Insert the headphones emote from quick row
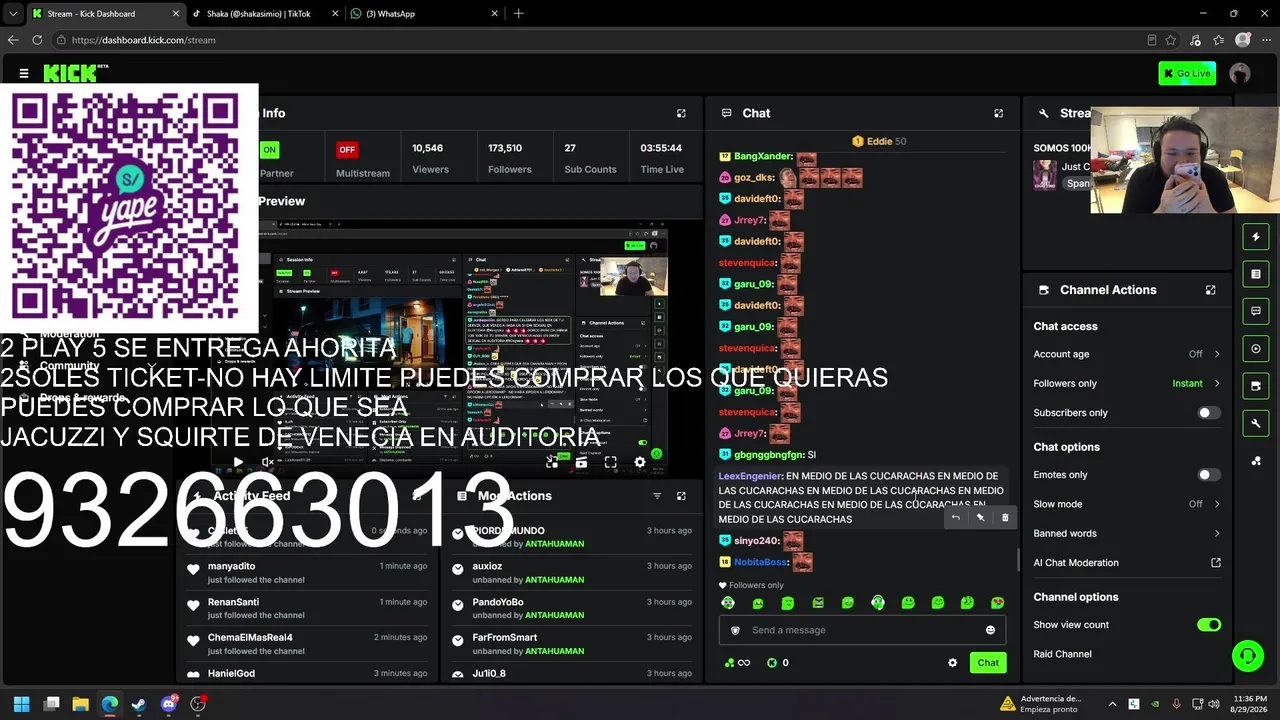1280x720 pixels. click(x=877, y=603)
